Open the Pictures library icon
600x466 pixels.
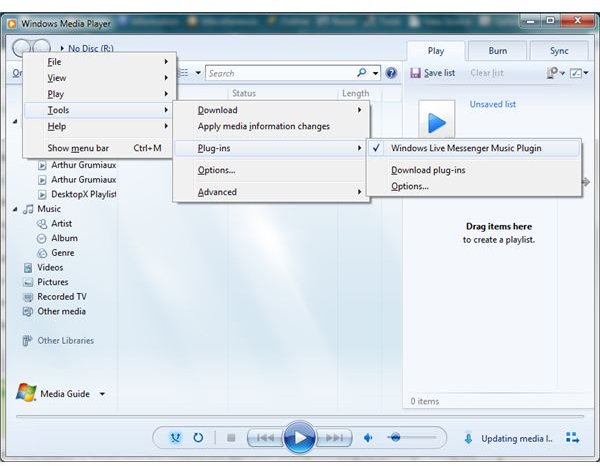coord(28,282)
